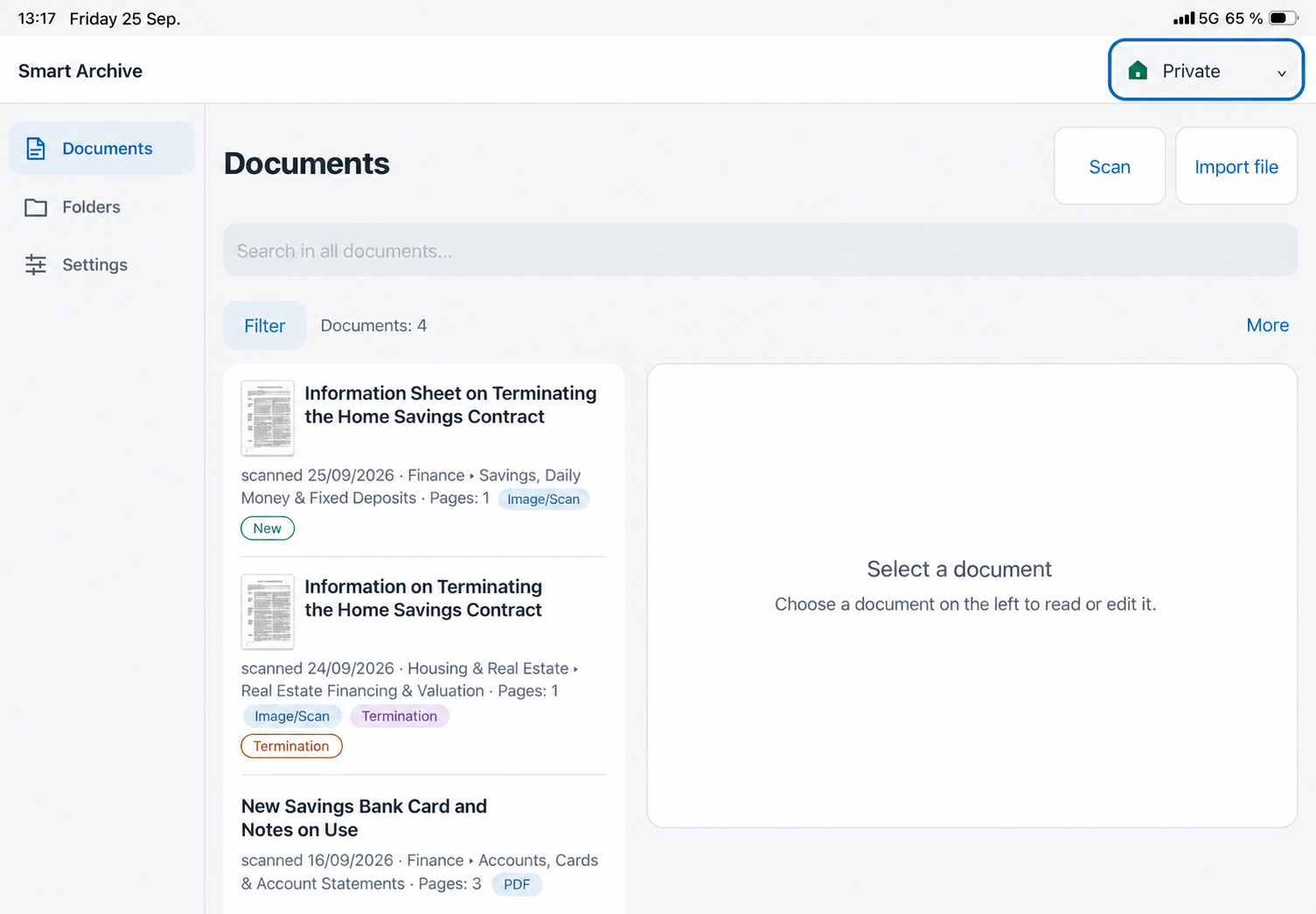1316x914 pixels.
Task: Open the Documents section label in sidebar
Action: coord(108,149)
